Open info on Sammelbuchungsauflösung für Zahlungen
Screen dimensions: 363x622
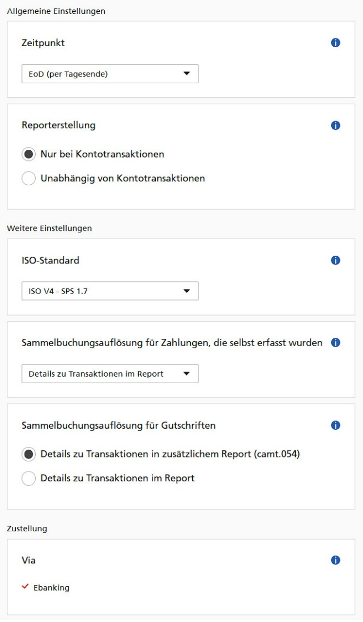(x=335, y=342)
